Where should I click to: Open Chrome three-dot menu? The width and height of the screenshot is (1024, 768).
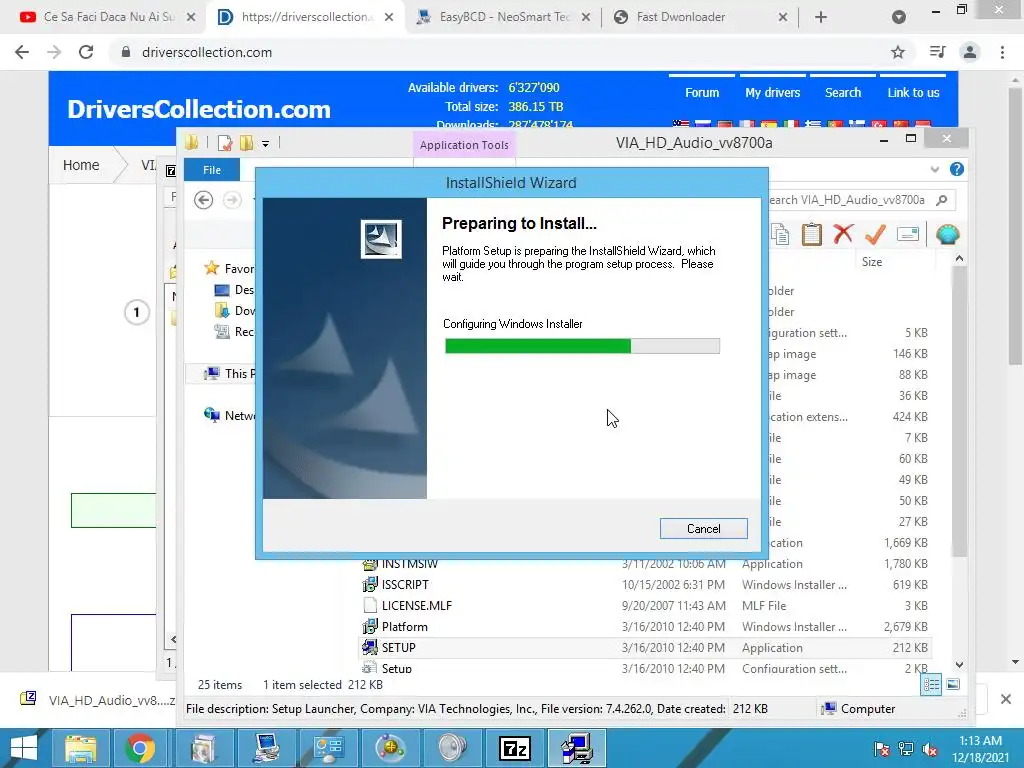pyautogui.click(x=1002, y=52)
